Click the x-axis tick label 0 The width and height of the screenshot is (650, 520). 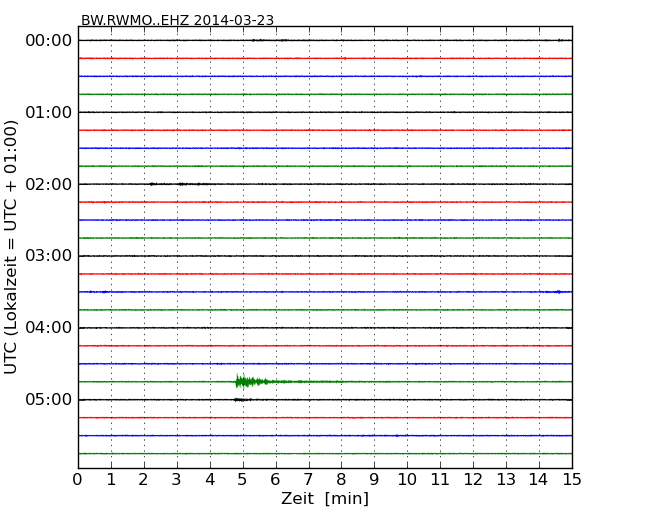point(78,480)
